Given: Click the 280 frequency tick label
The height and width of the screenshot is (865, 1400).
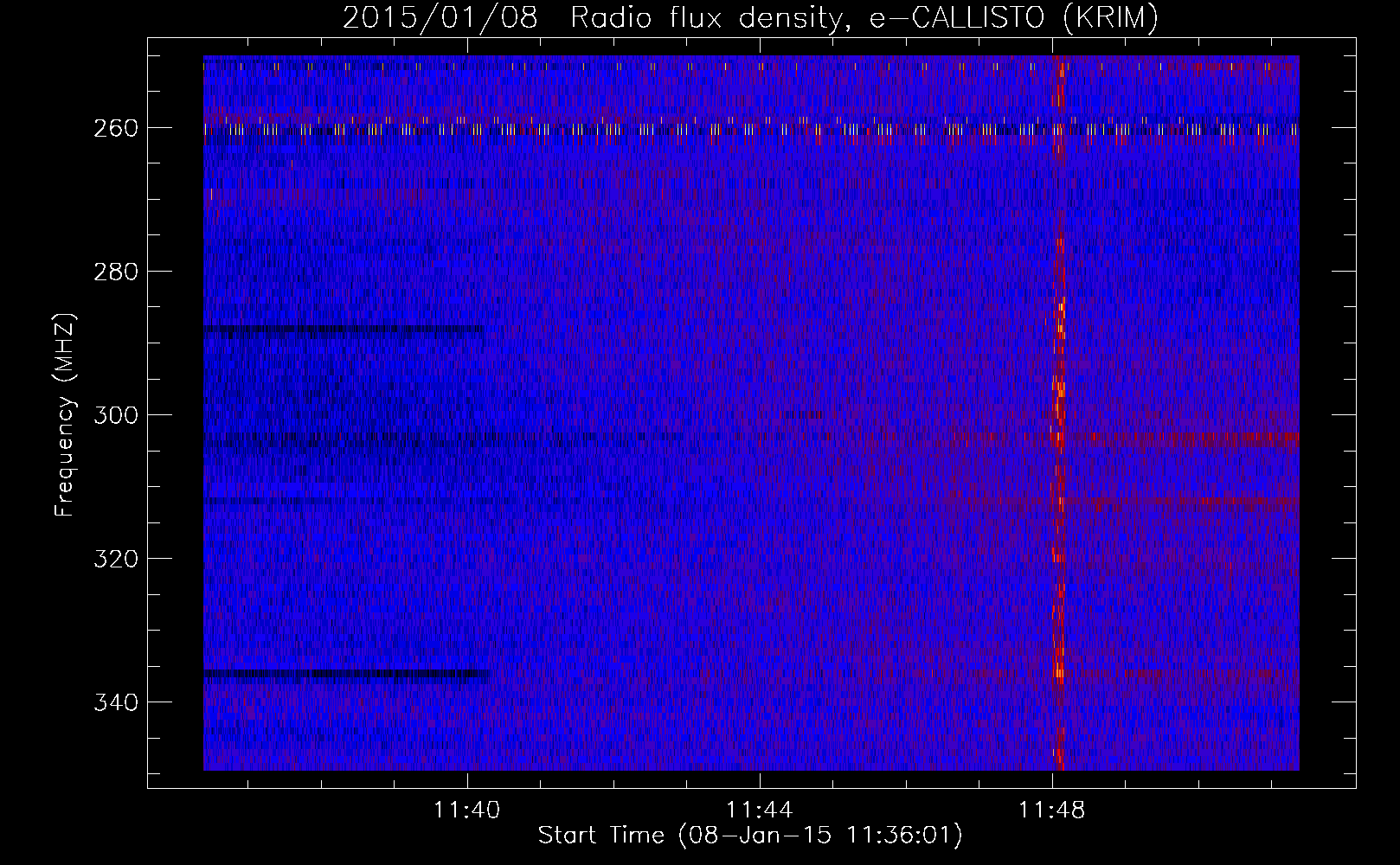Looking at the screenshot, I should point(116,272).
